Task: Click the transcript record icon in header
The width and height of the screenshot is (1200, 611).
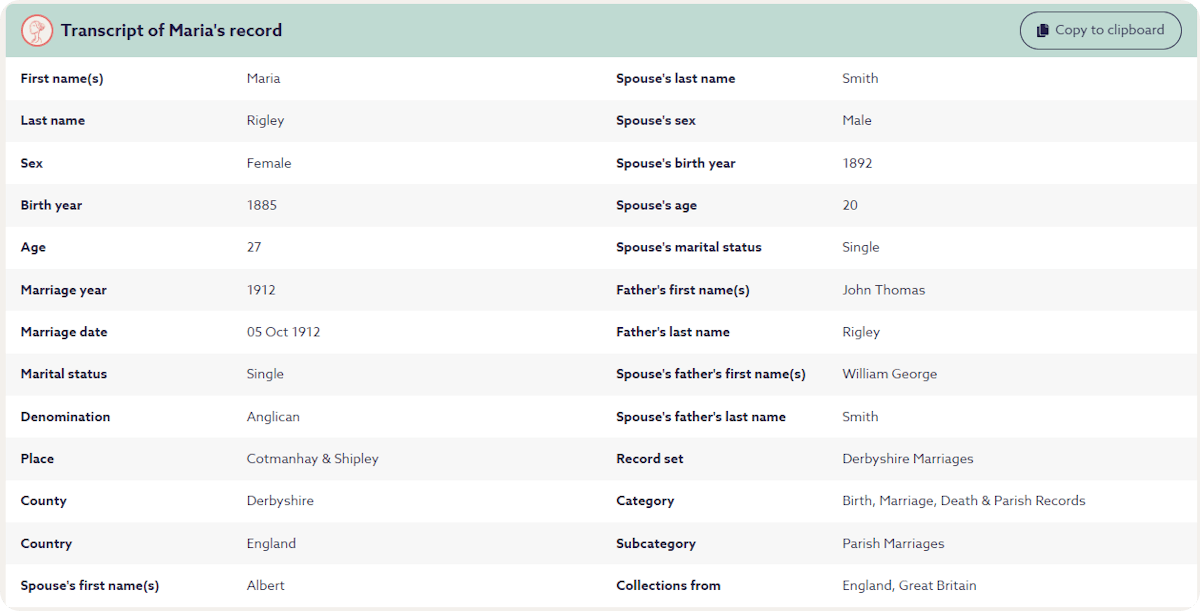Action: tap(37, 31)
